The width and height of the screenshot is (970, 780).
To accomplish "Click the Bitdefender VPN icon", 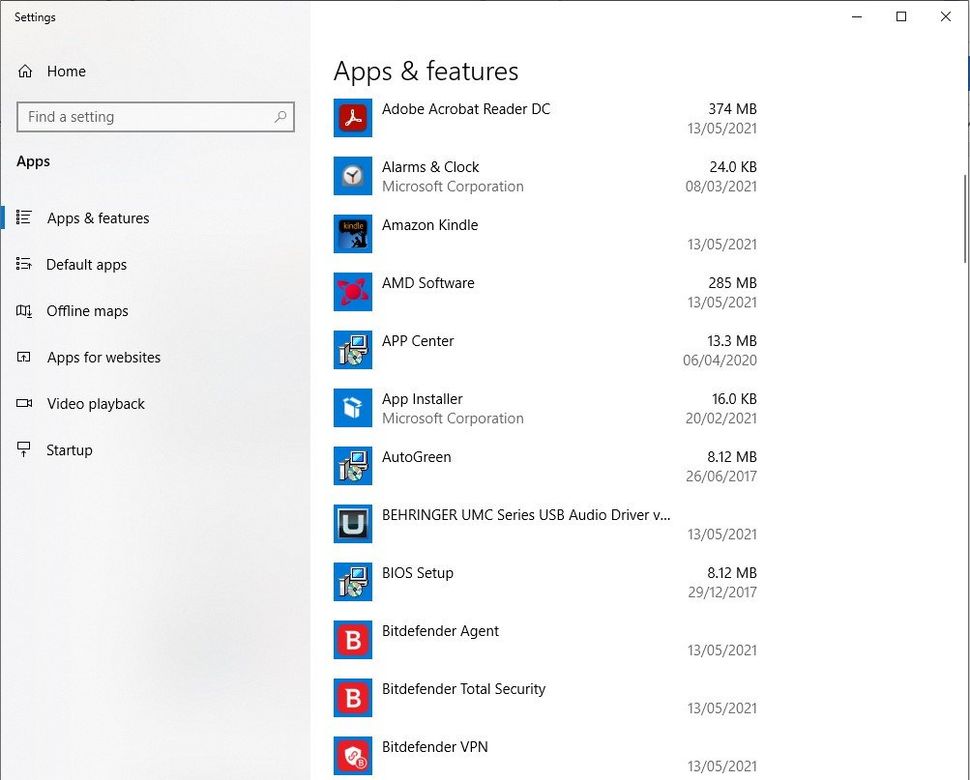I will tap(352, 755).
